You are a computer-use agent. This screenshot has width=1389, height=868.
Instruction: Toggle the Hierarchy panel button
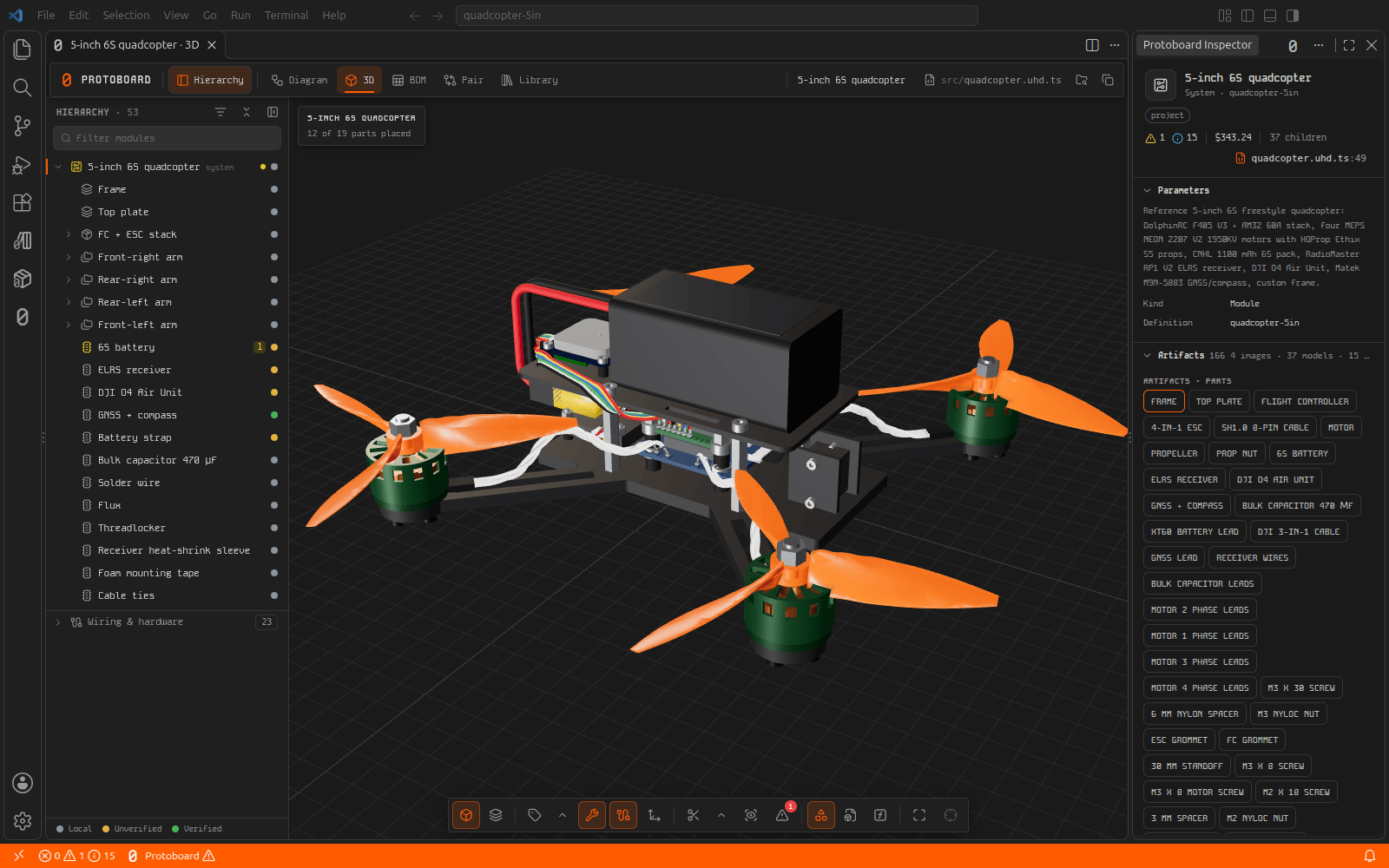(210, 80)
